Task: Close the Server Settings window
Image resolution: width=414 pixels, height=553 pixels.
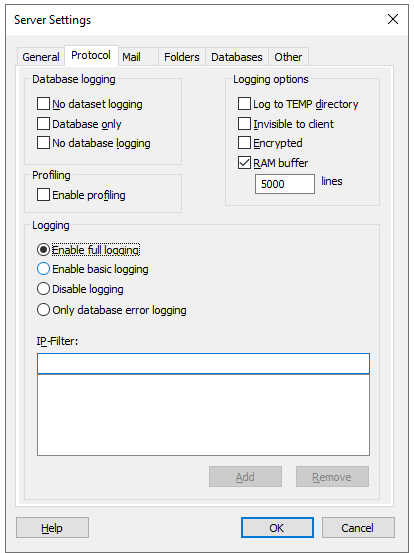Action: 393,19
